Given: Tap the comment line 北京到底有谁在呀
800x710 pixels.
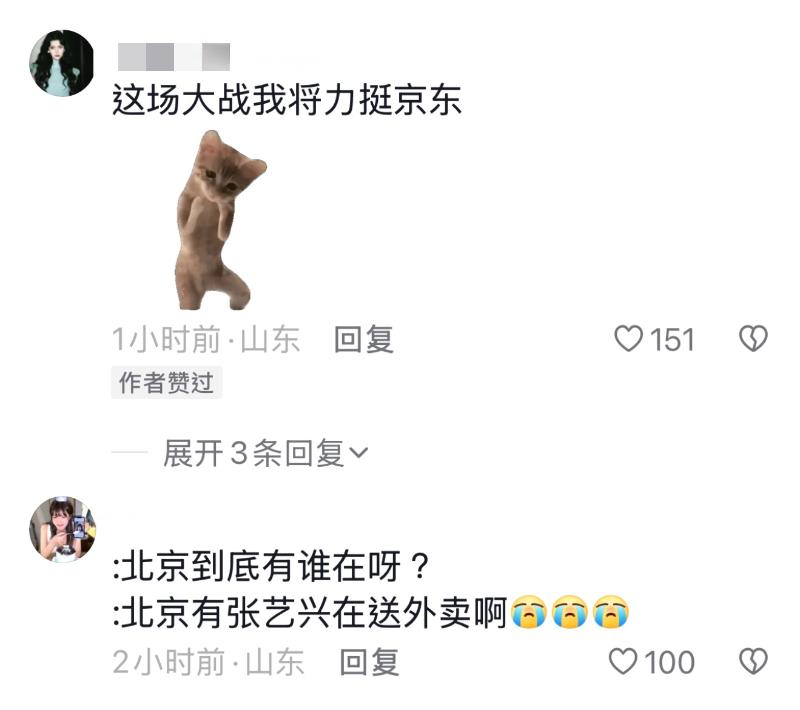Looking at the screenshot, I should point(271,566).
